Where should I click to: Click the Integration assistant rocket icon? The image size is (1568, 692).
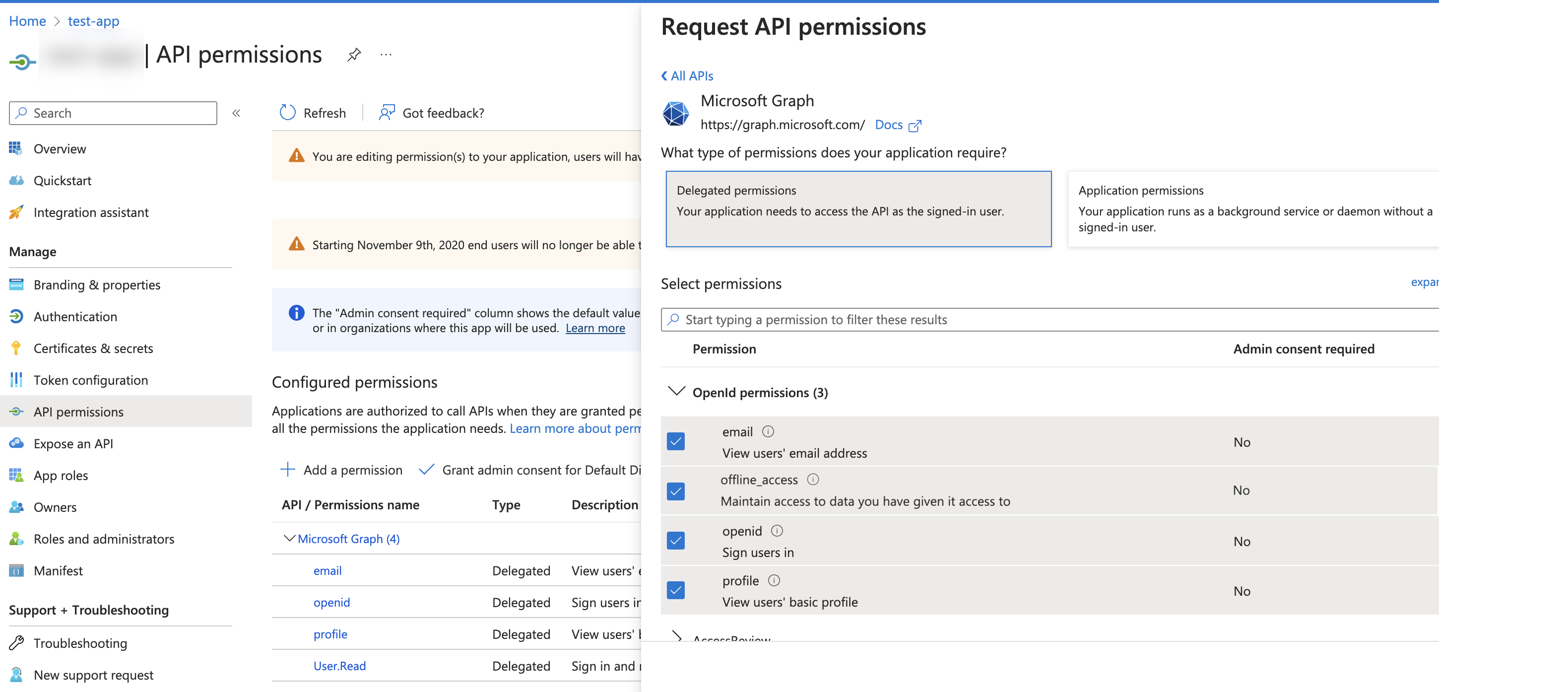(16, 212)
